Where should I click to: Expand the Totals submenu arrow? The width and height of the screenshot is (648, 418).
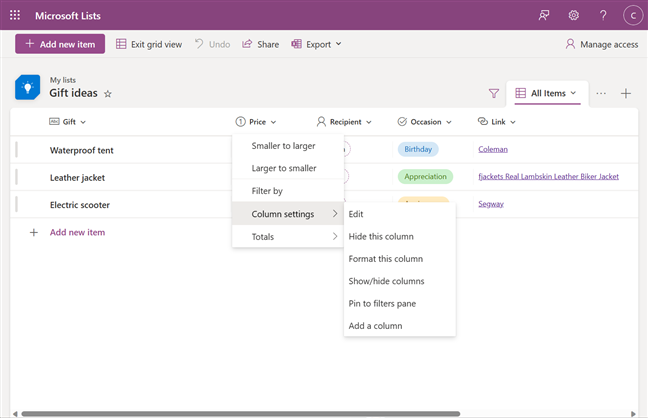point(335,236)
